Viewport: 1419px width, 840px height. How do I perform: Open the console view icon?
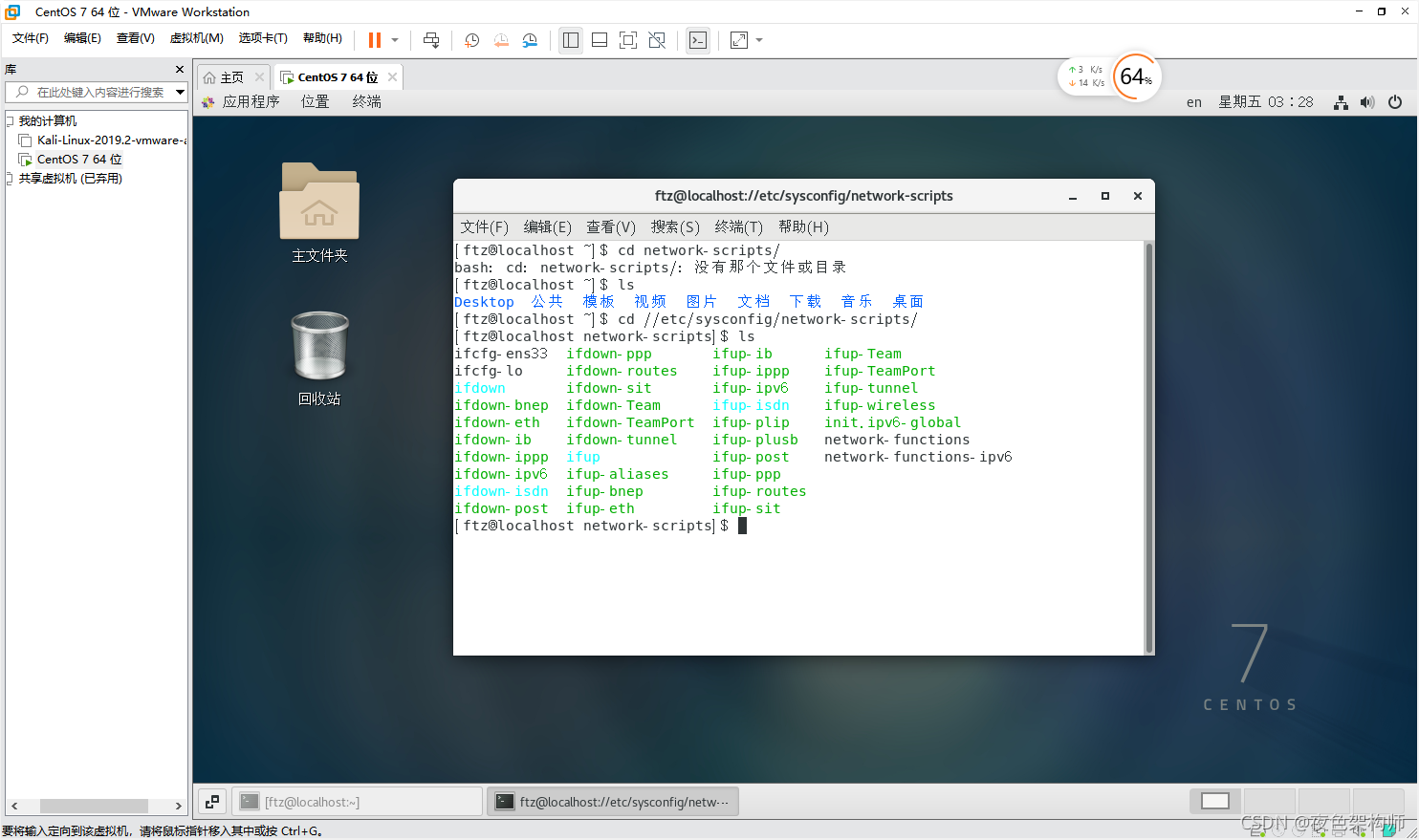pos(698,40)
